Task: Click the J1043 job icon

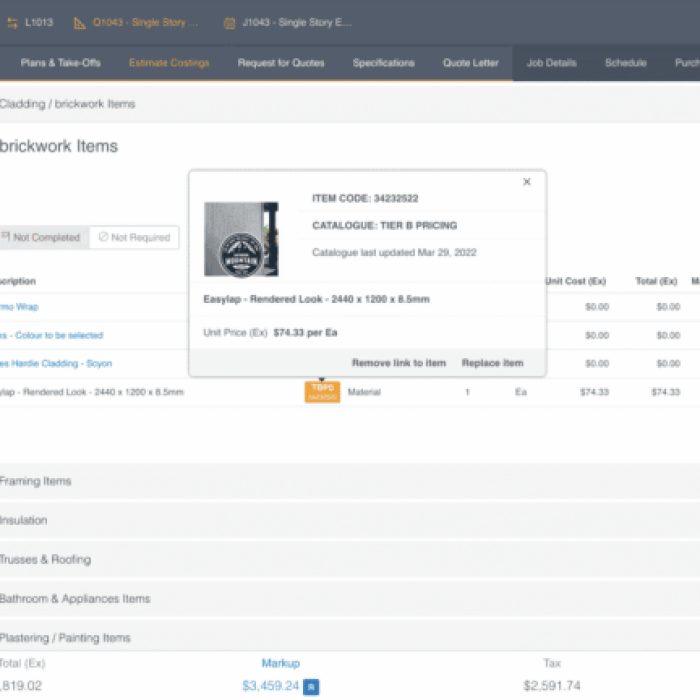Action: (229, 22)
